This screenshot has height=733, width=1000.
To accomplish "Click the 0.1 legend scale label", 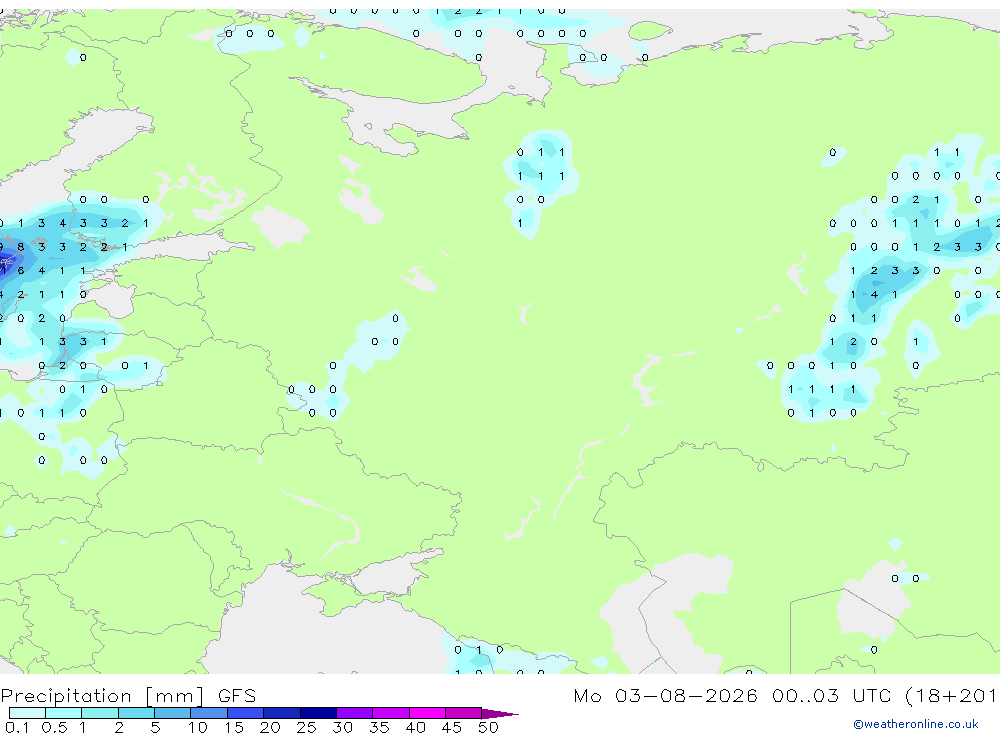I will point(17,727).
